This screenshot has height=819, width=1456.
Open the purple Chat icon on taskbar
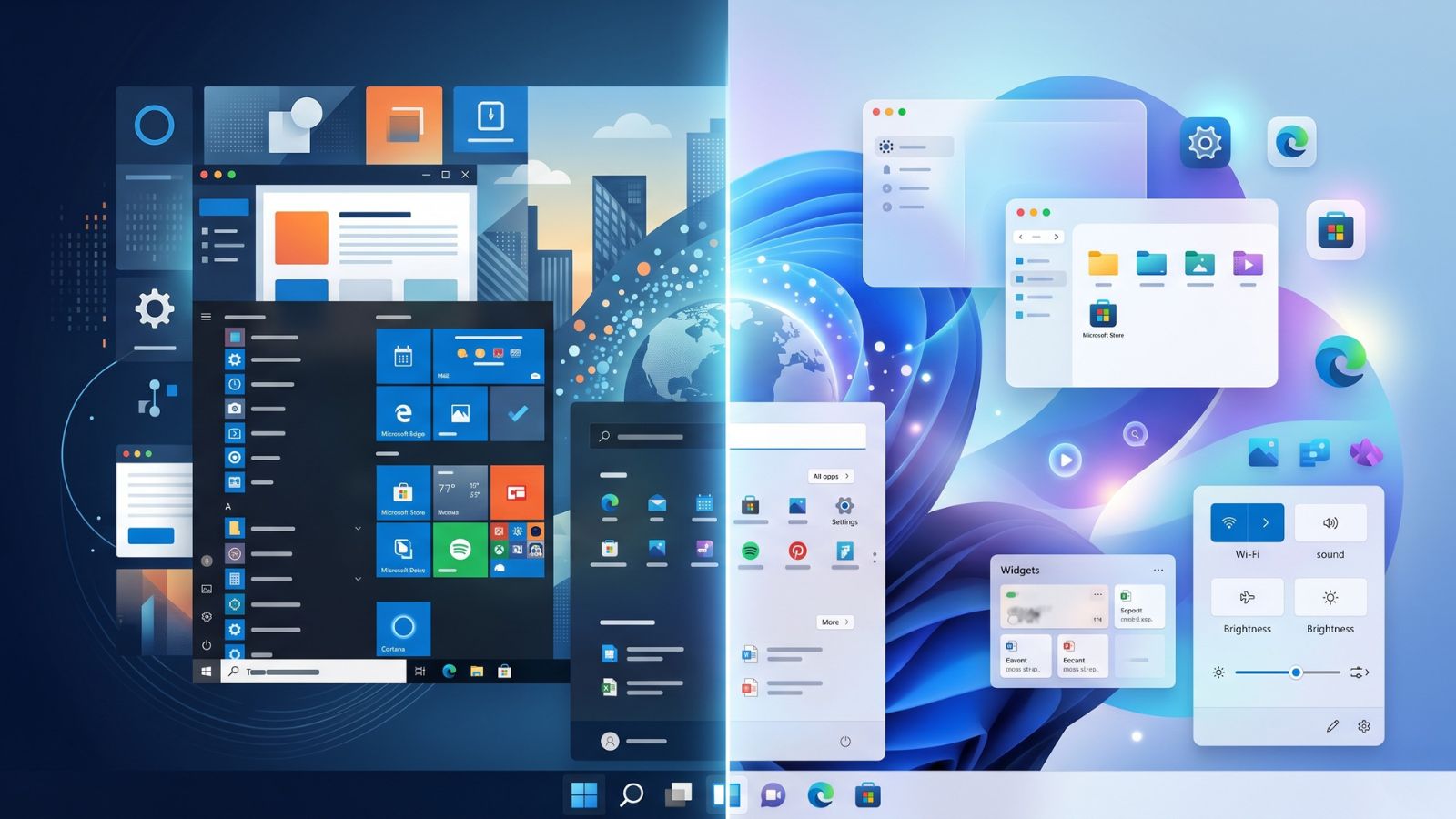tap(773, 795)
